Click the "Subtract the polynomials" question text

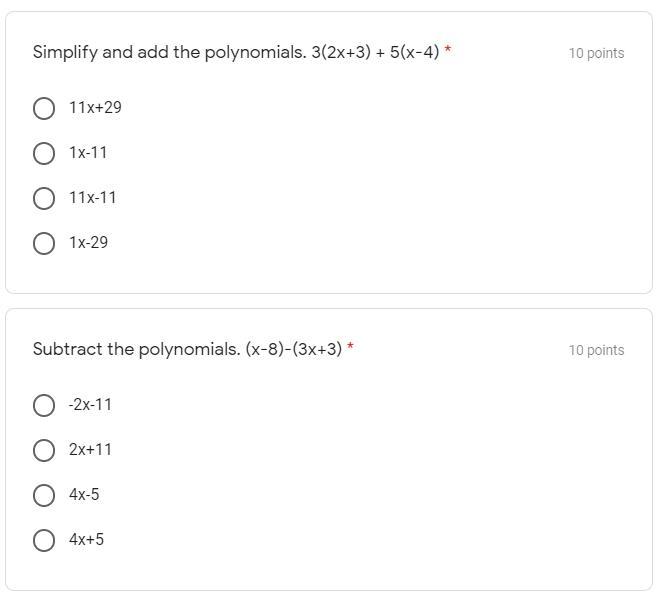click(x=187, y=349)
